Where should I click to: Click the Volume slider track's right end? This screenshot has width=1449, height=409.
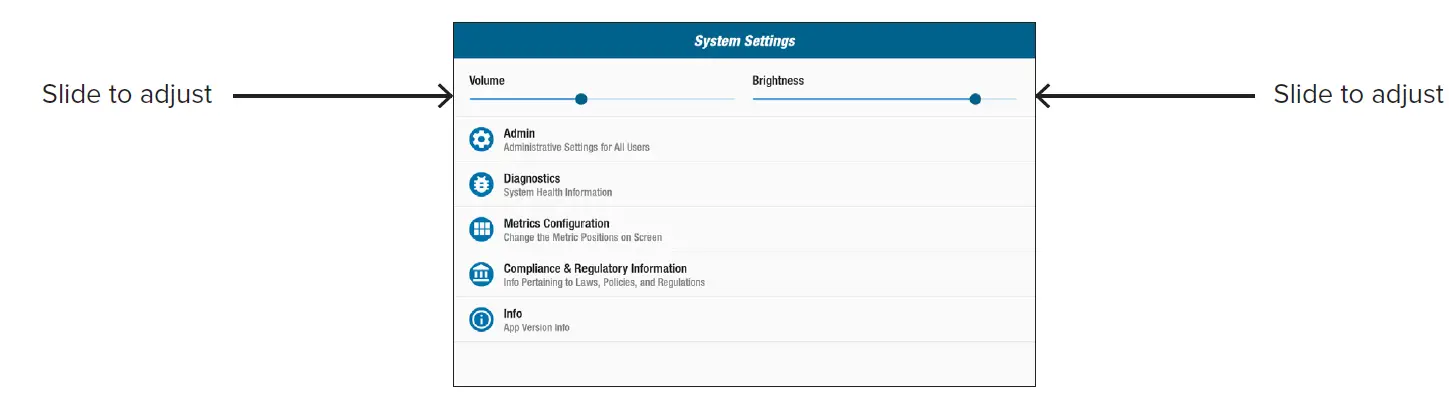point(726,99)
